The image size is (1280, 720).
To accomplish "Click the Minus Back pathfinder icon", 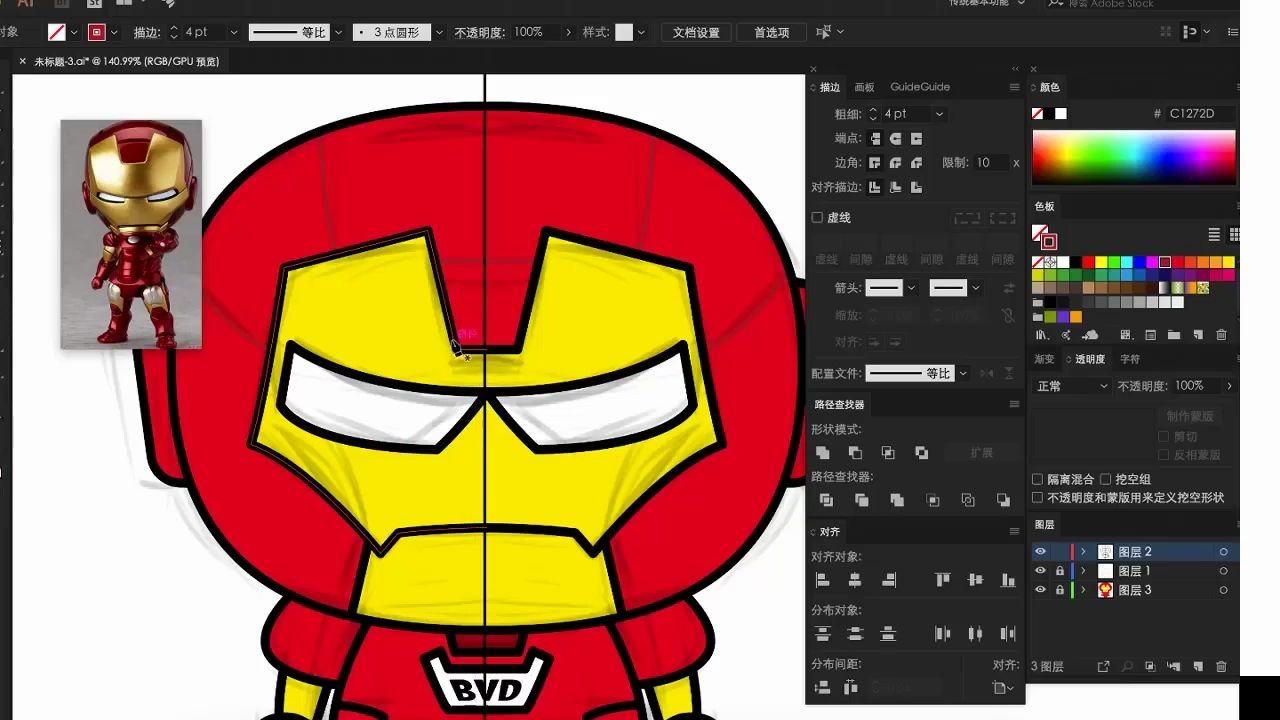I will coord(1003,500).
